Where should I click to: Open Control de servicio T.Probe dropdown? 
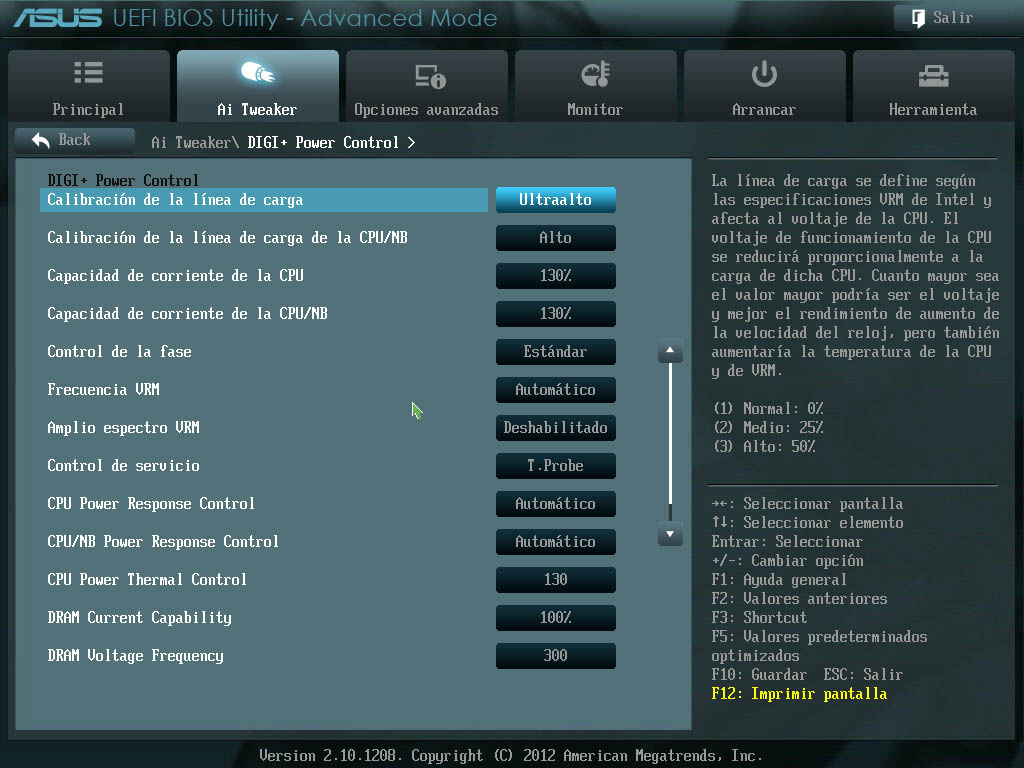(x=556, y=466)
